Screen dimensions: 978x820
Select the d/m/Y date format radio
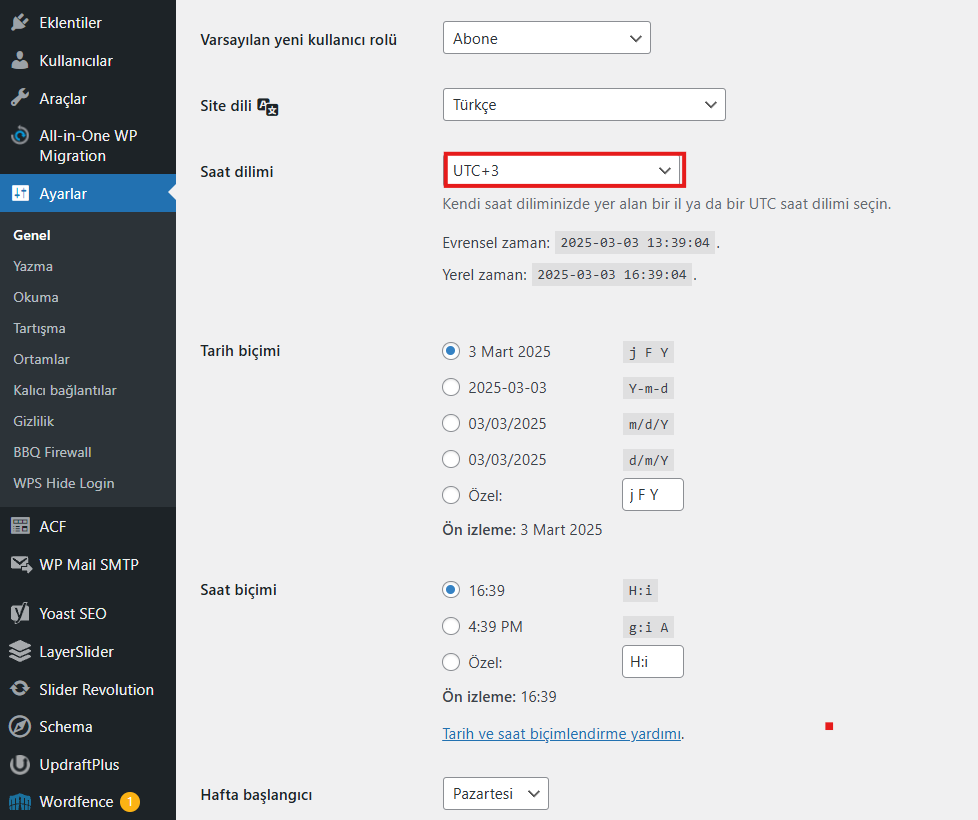(x=451, y=460)
